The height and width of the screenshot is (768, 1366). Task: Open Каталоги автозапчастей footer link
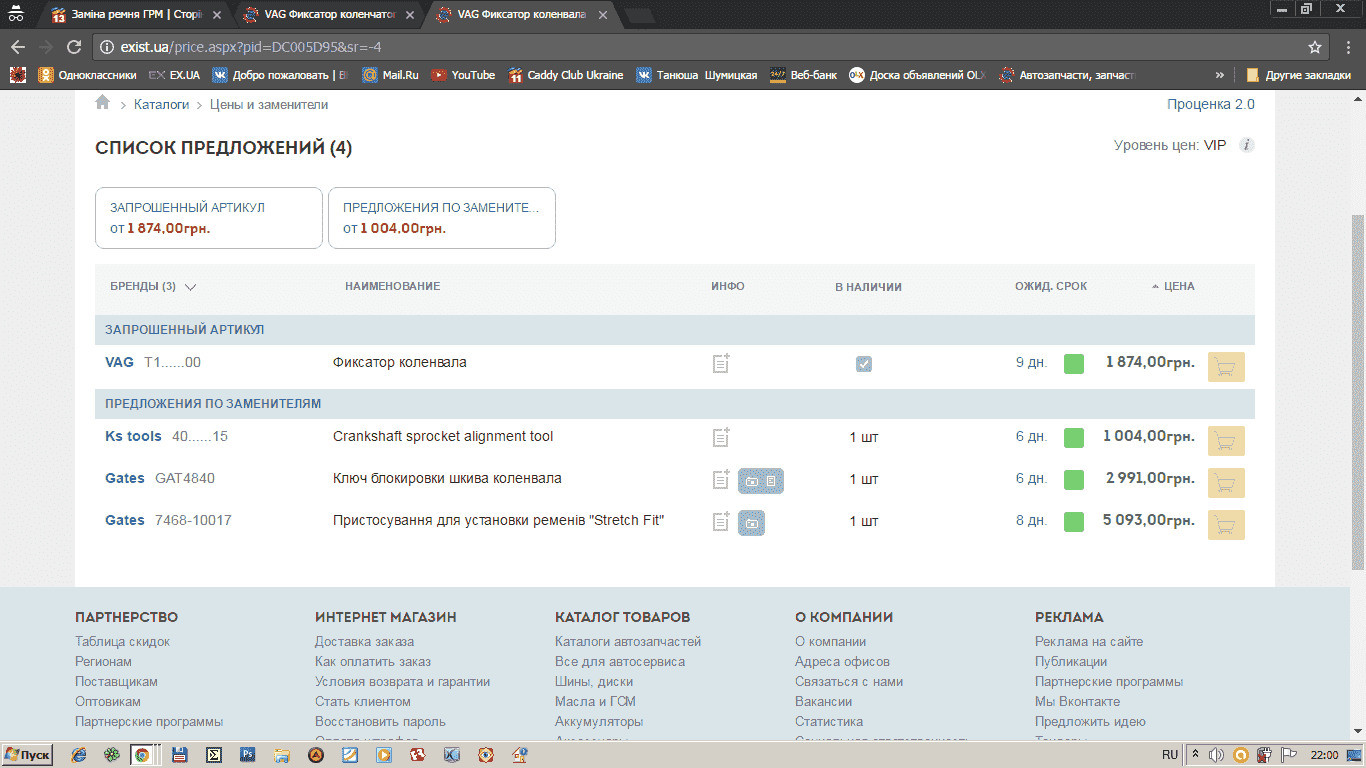click(x=628, y=641)
